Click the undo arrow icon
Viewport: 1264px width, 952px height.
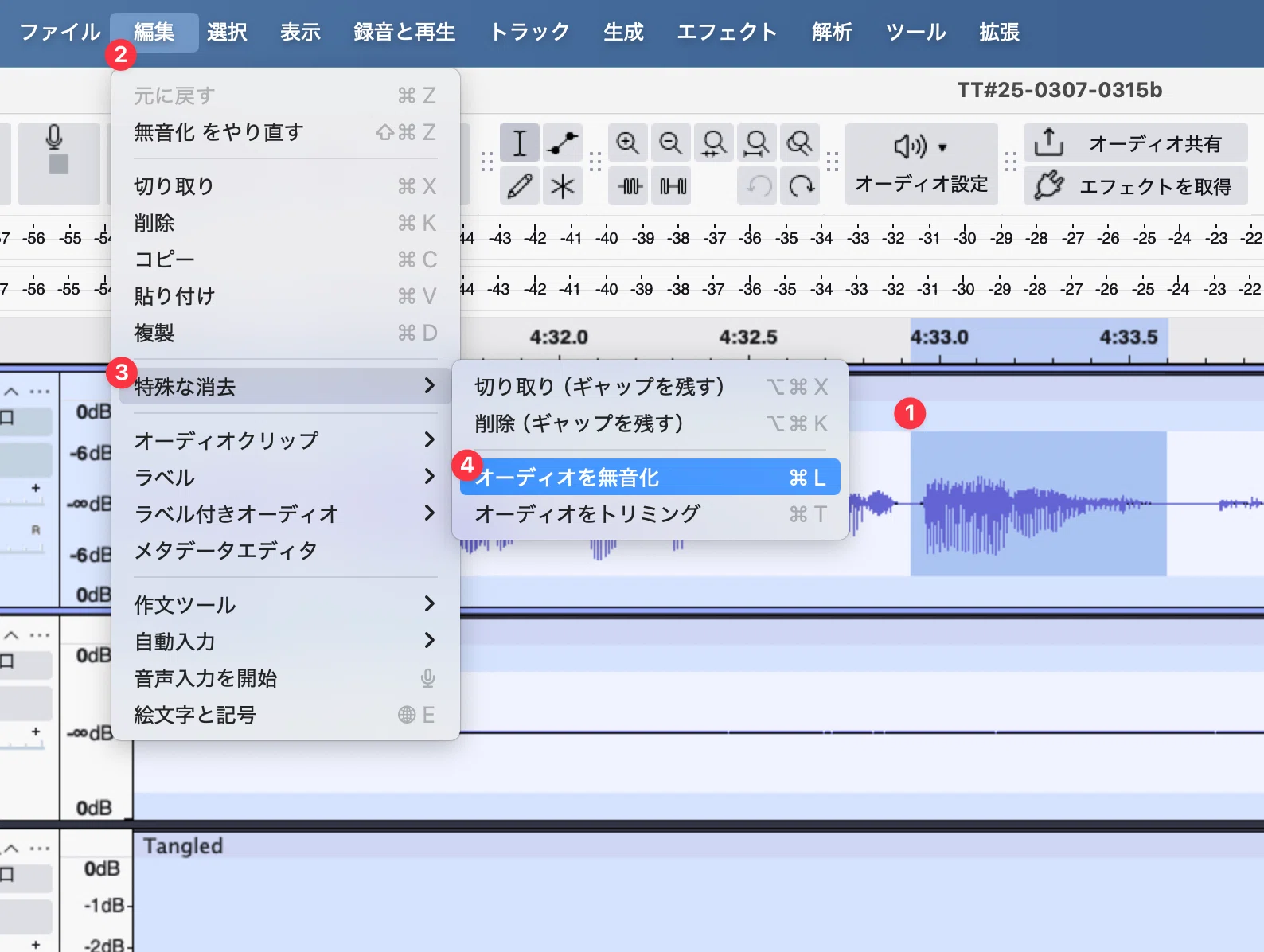click(x=757, y=186)
